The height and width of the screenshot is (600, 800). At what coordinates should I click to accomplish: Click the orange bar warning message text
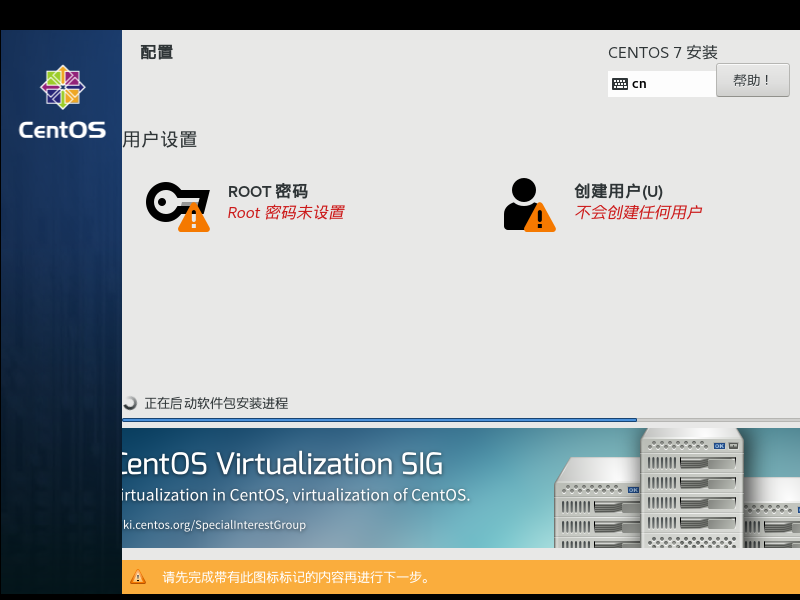pos(296,577)
